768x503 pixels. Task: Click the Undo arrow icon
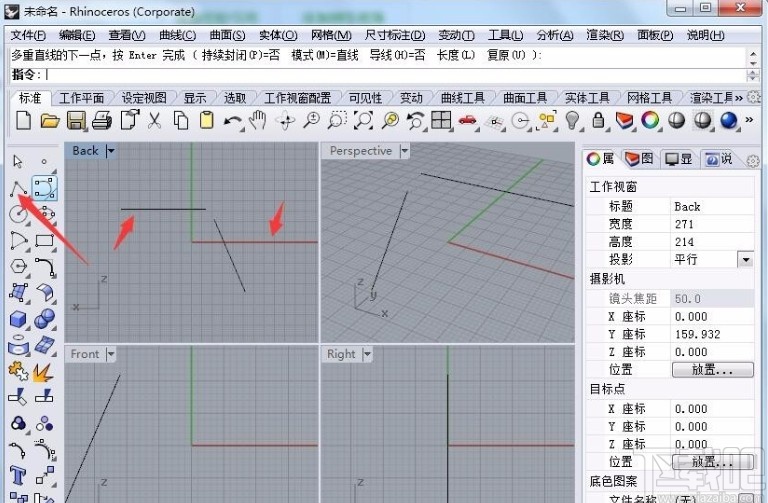232,121
